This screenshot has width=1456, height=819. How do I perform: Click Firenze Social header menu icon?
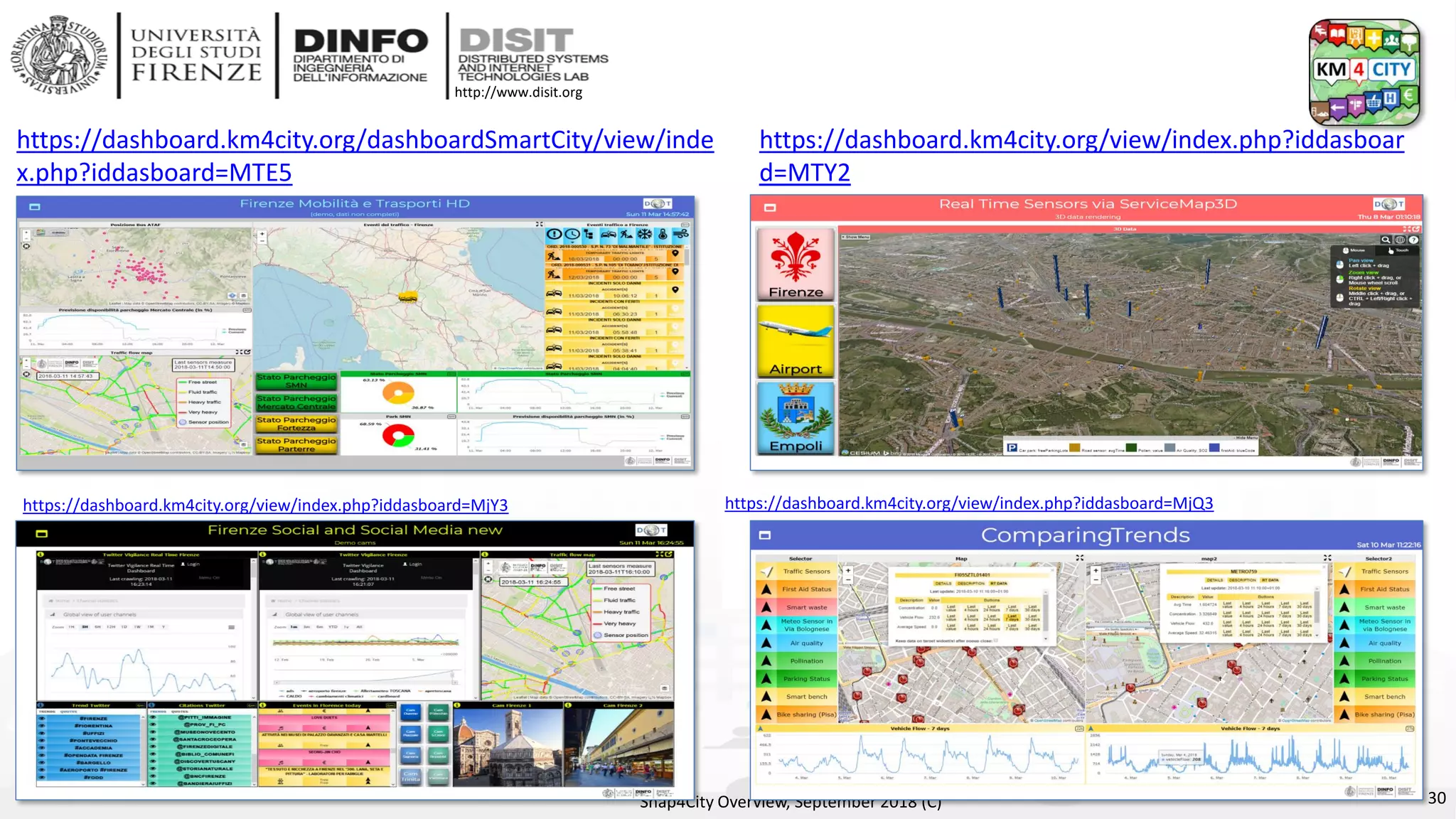point(42,534)
